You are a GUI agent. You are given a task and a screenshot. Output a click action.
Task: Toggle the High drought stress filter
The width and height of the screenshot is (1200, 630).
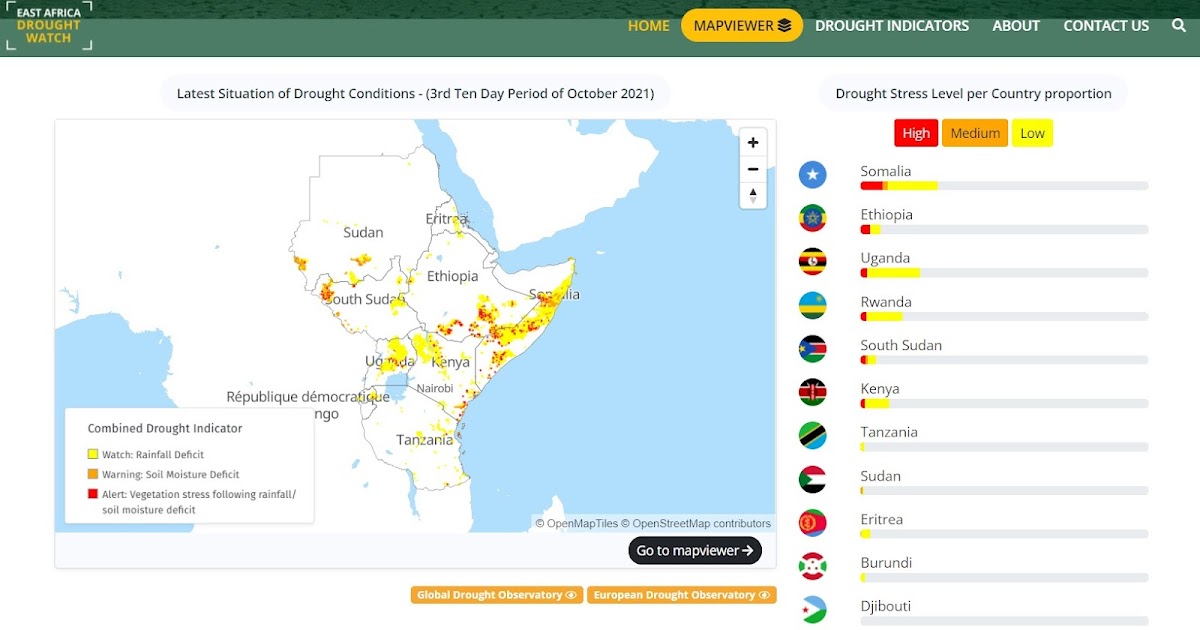pos(915,132)
